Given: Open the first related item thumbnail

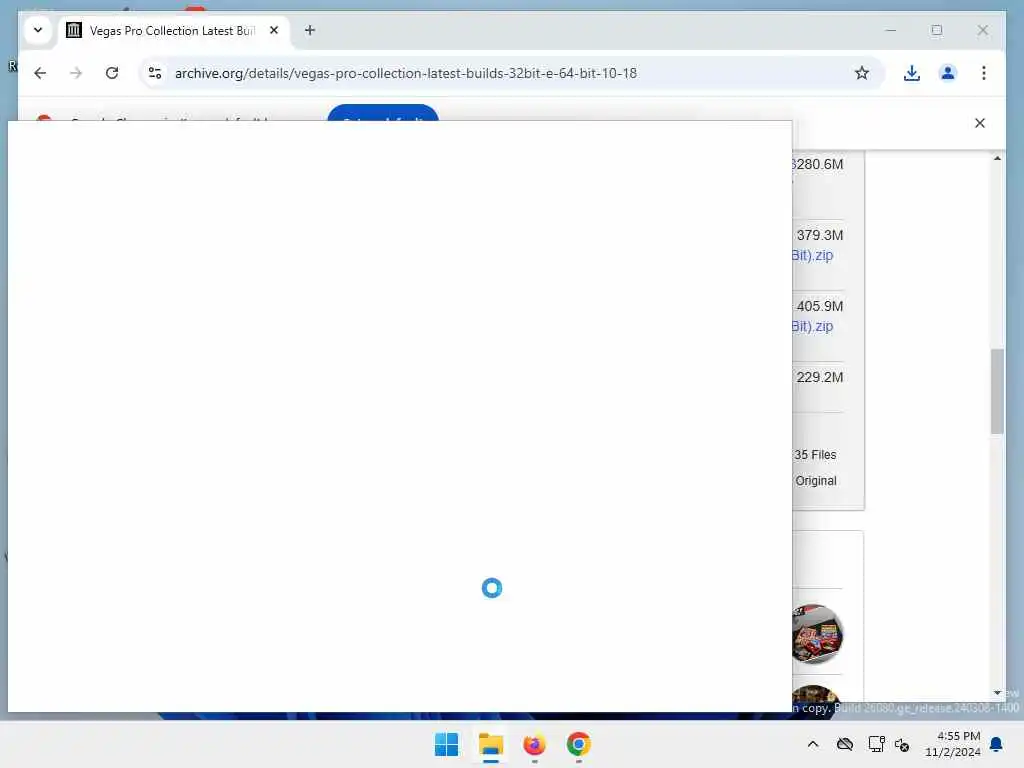Looking at the screenshot, I should point(816,633).
